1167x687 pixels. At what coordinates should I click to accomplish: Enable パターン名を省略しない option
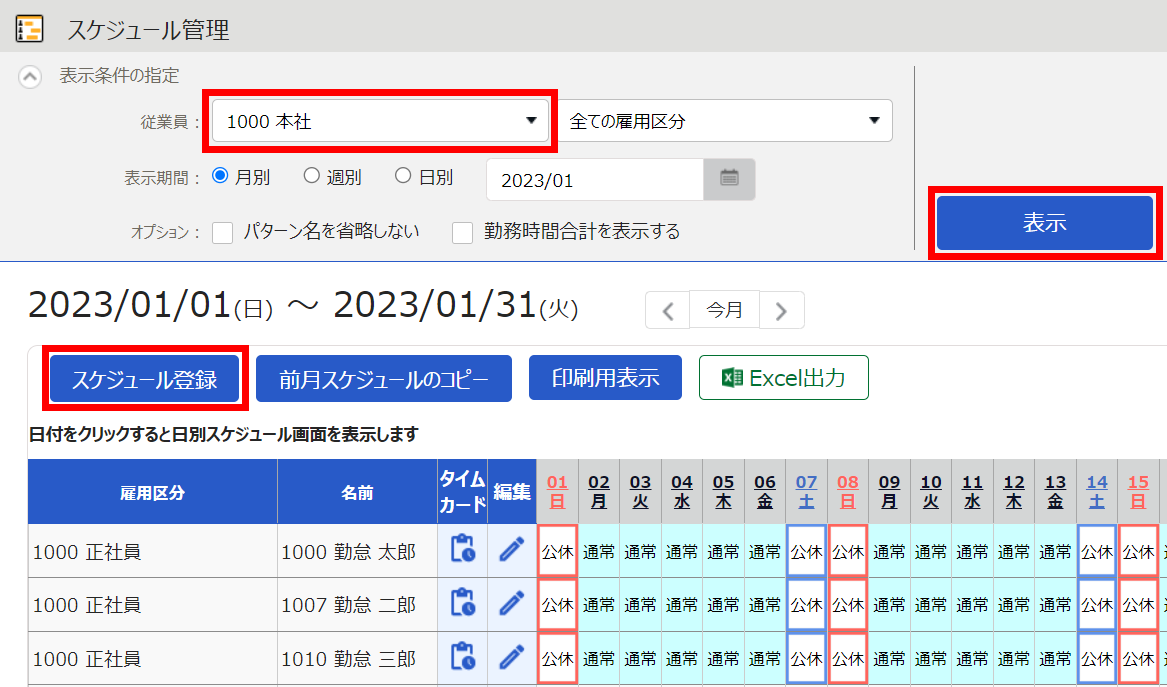tap(223, 232)
